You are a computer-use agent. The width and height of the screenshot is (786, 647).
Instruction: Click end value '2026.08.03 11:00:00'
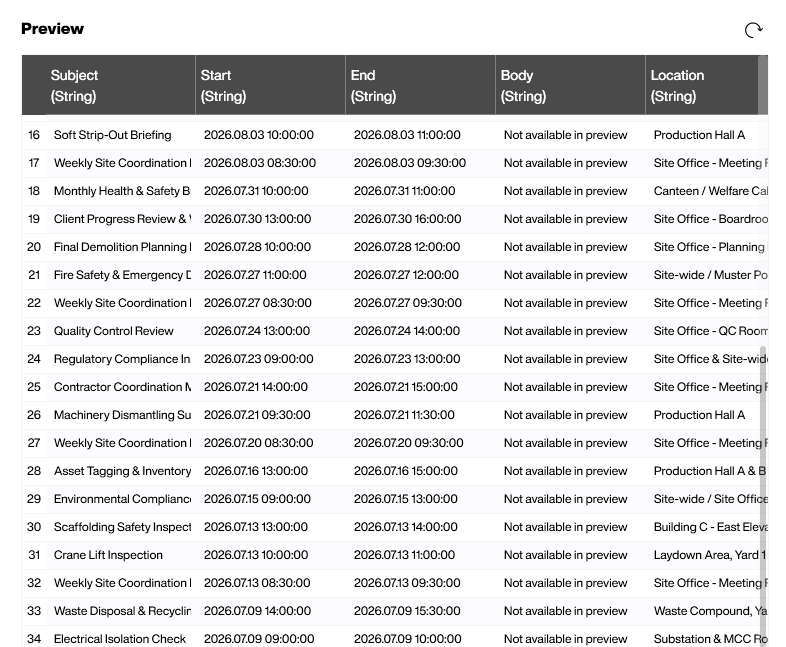407,135
